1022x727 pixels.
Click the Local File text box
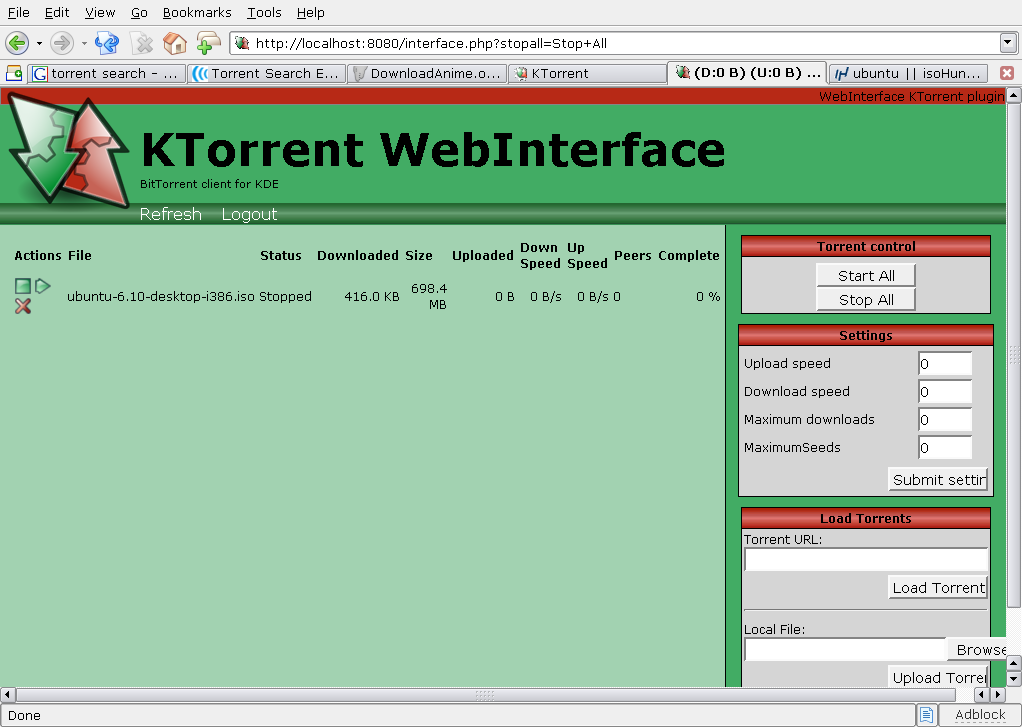pyautogui.click(x=845, y=649)
